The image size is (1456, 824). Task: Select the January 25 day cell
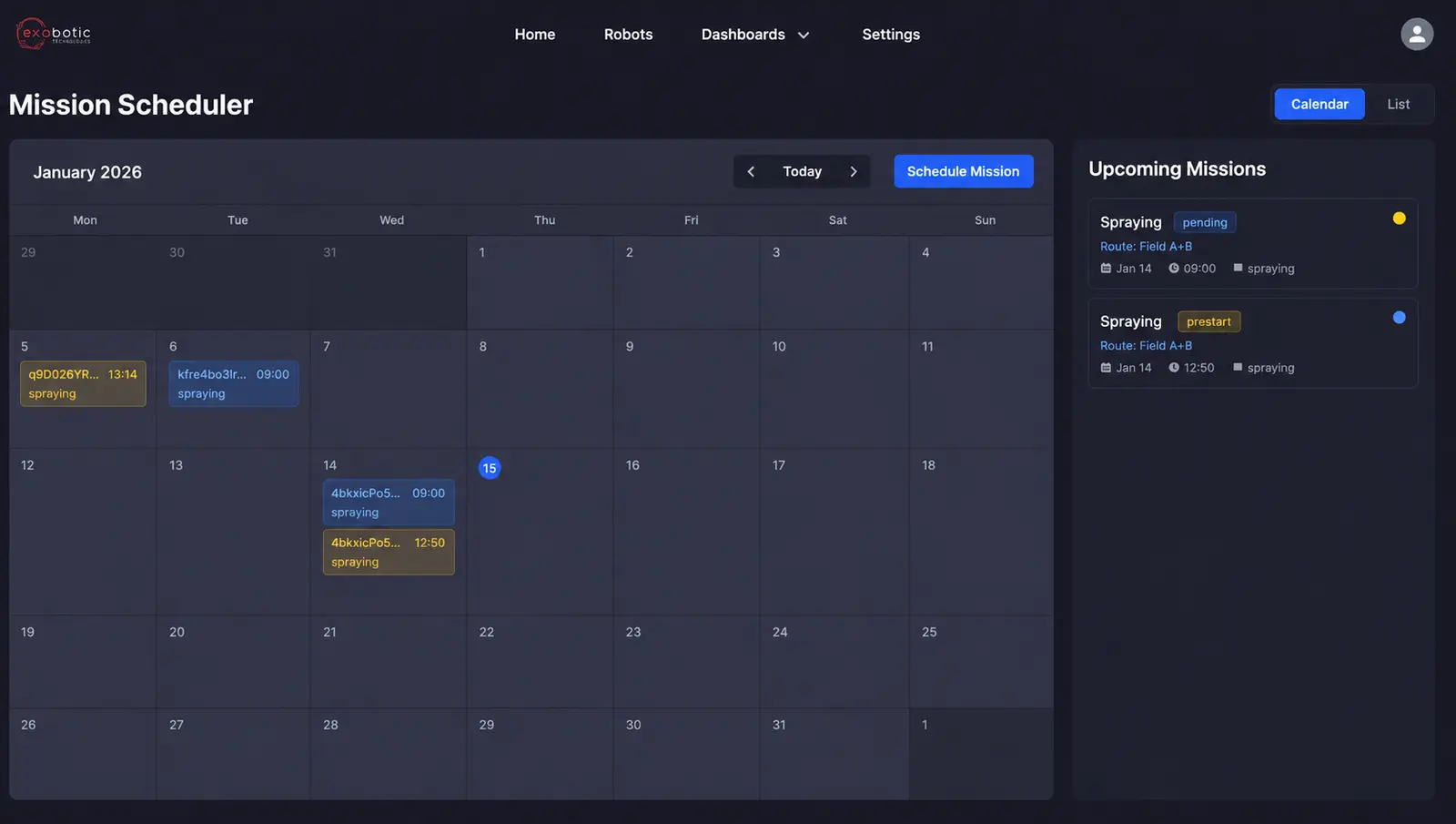tap(981, 662)
